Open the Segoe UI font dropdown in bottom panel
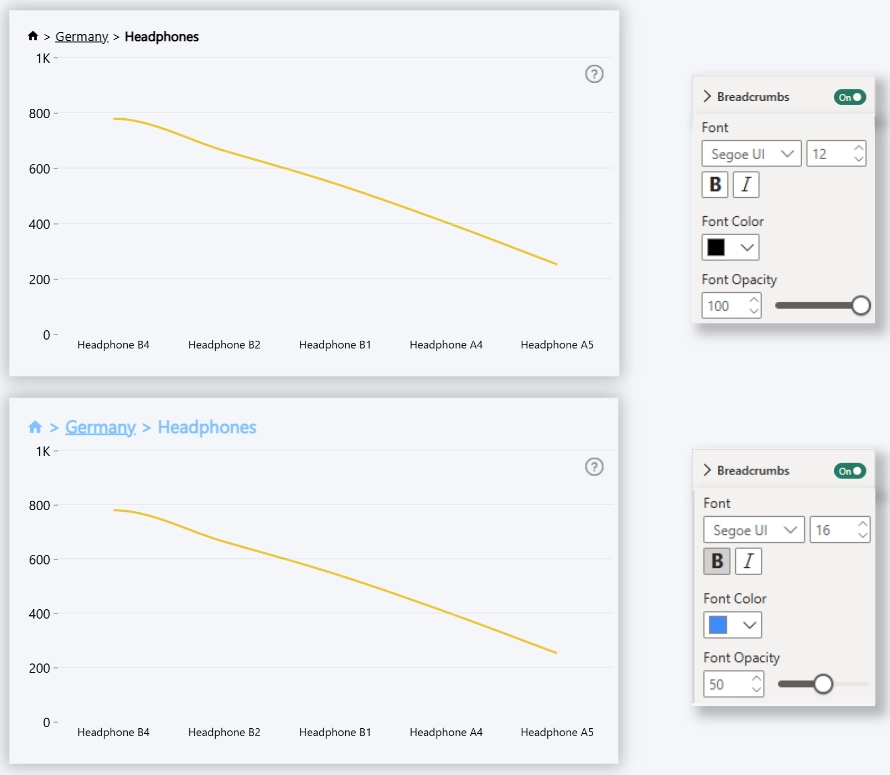Image resolution: width=890 pixels, height=775 pixels. [x=754, y=530]
